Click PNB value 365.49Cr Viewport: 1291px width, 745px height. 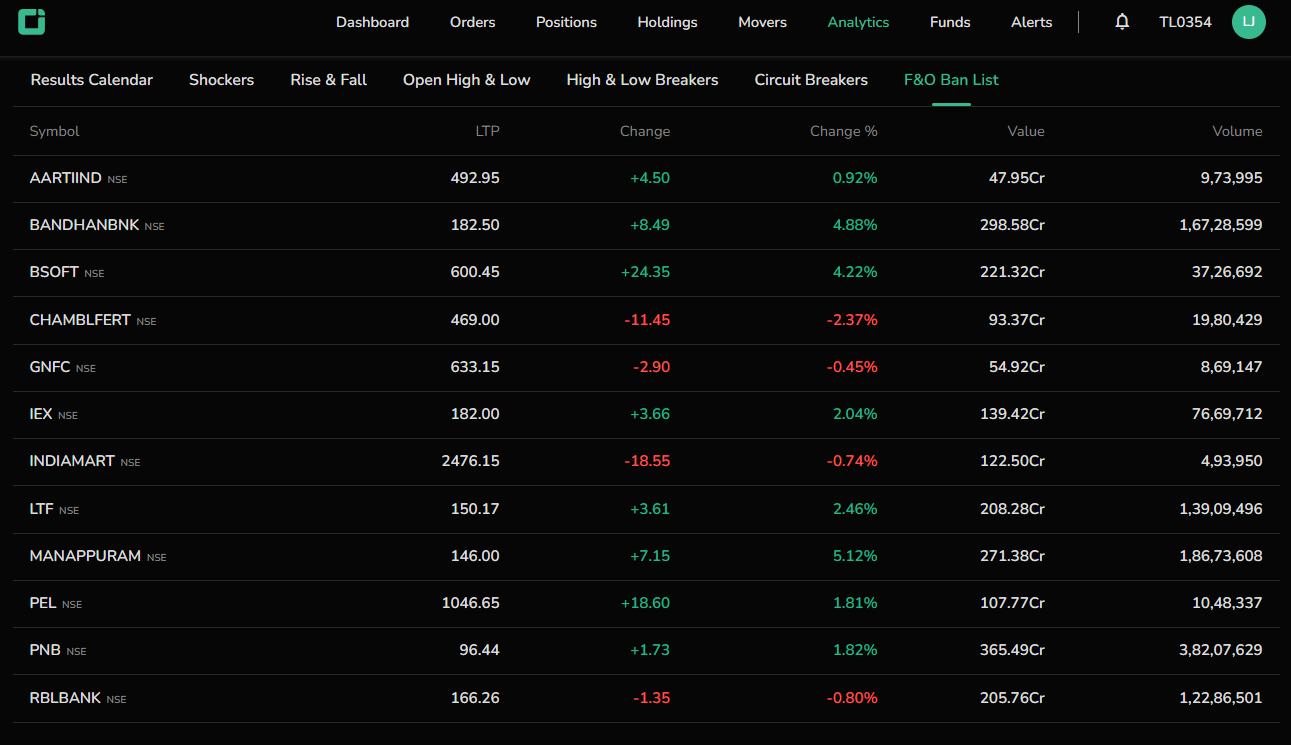click(x=1012, y=650)
